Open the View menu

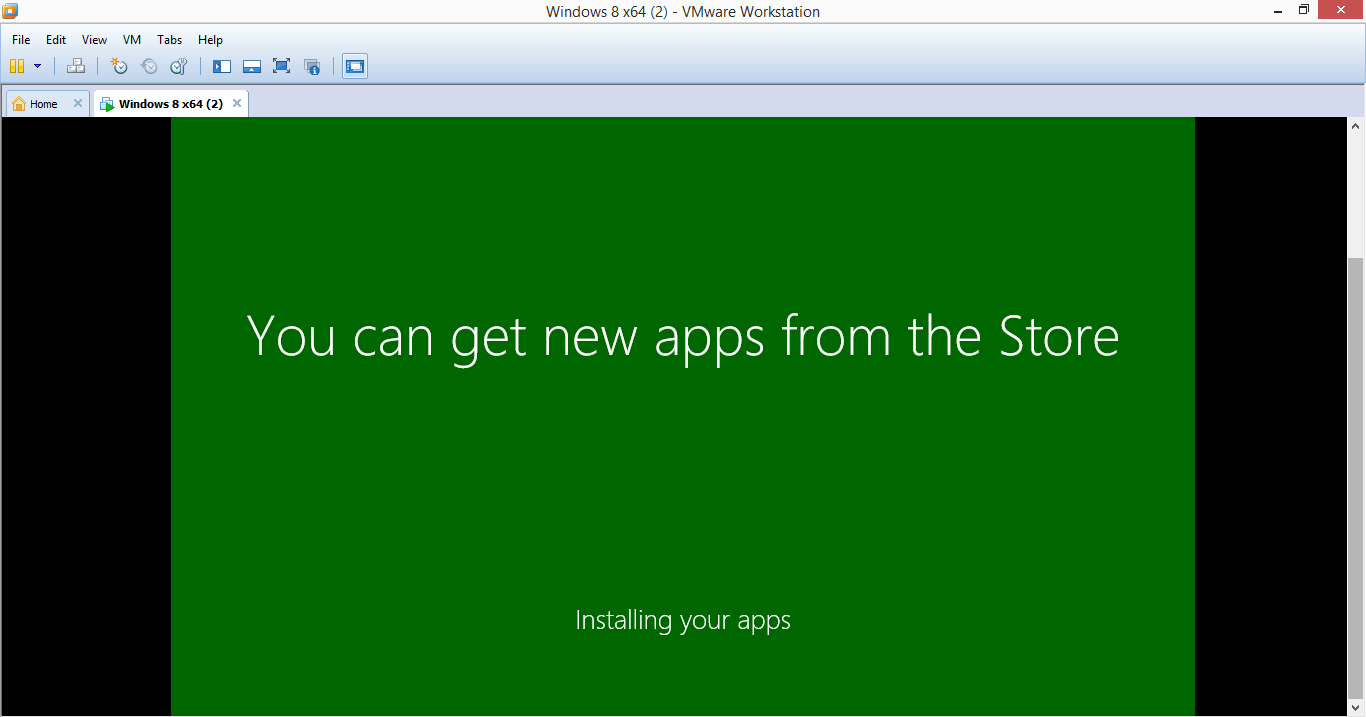pos(94,40)
